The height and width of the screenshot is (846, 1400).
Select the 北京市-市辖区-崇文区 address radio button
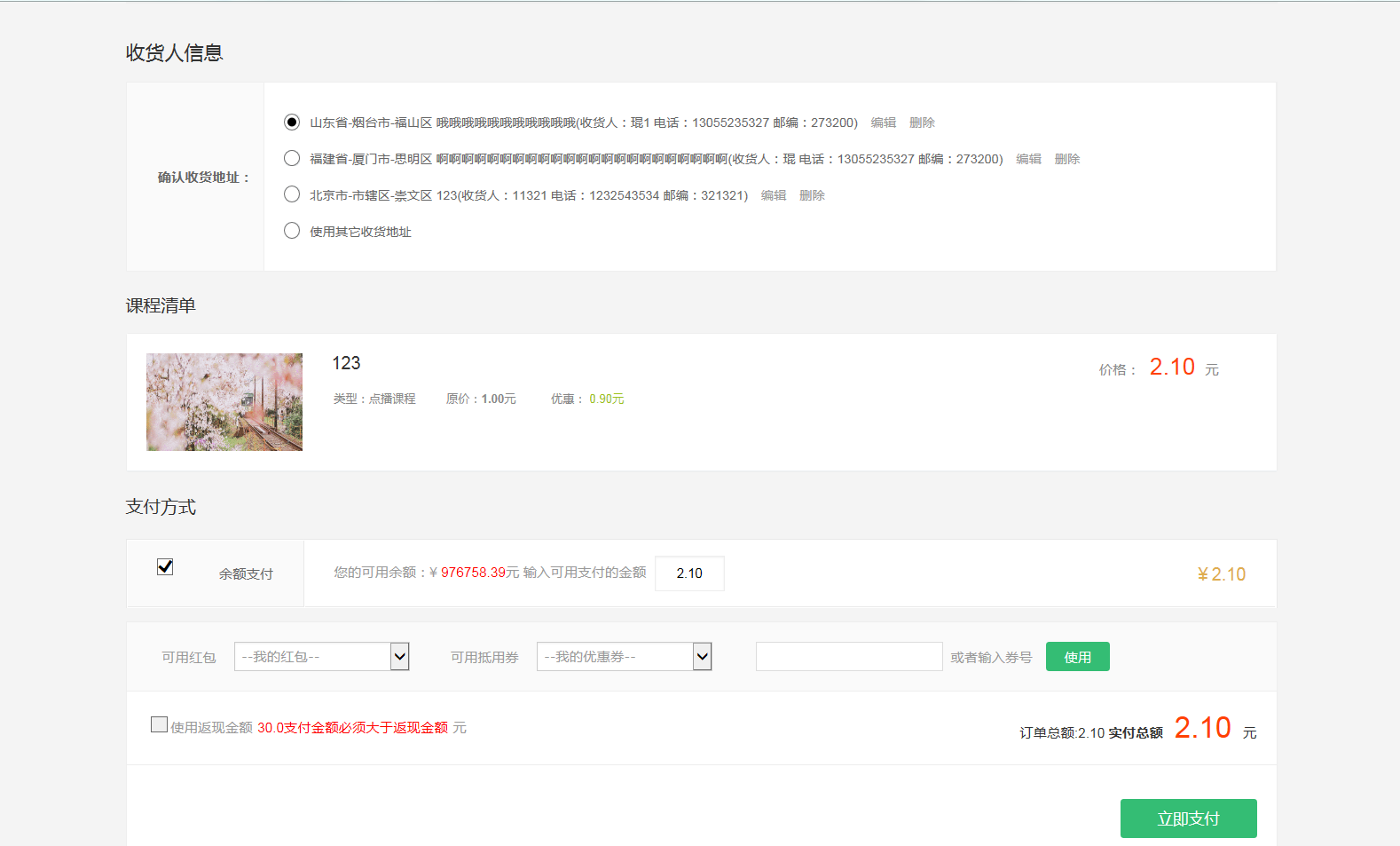[x=292, y=194]
